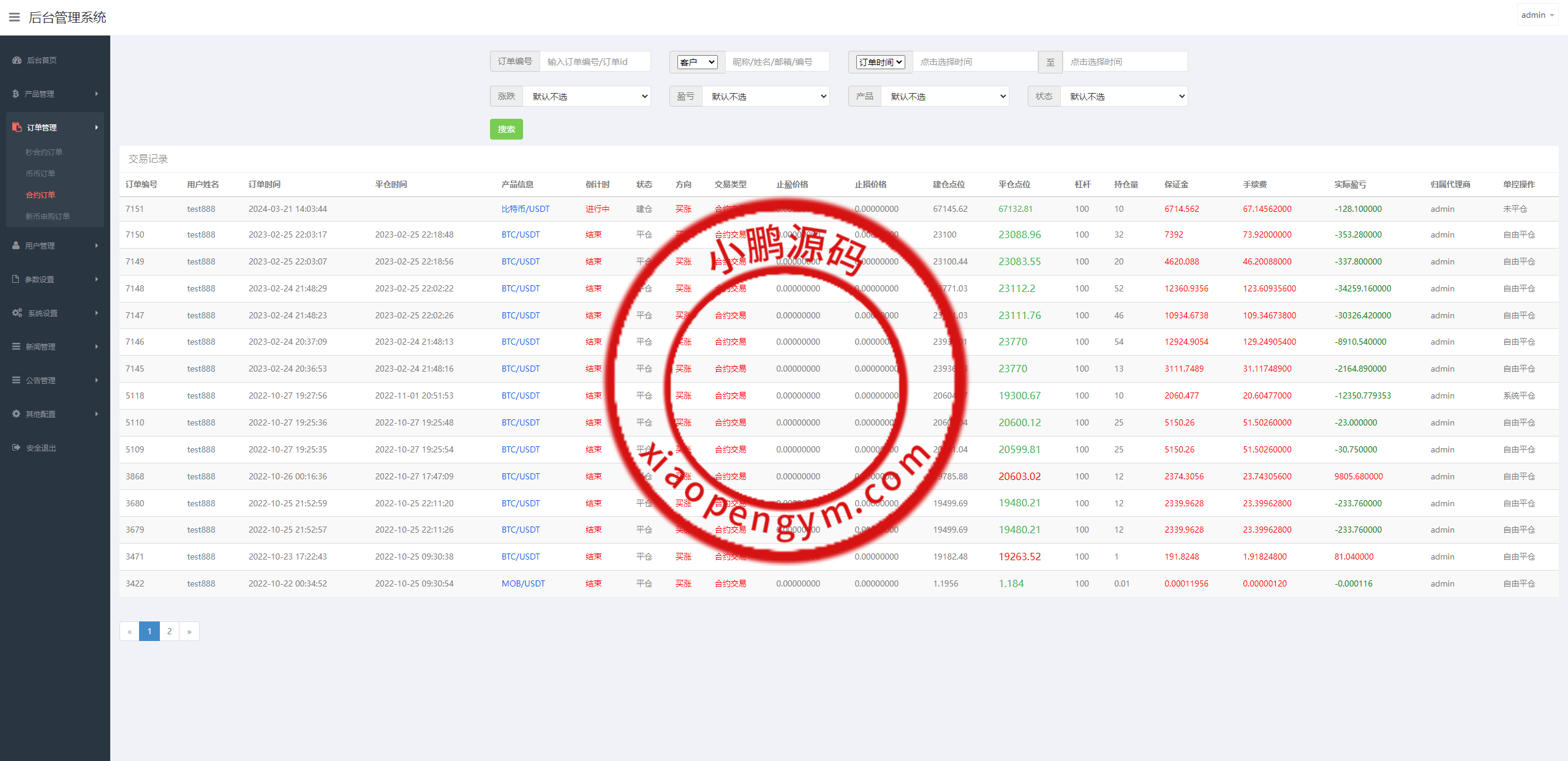Click the dashboard icon for 后台首页

(17, 60)
